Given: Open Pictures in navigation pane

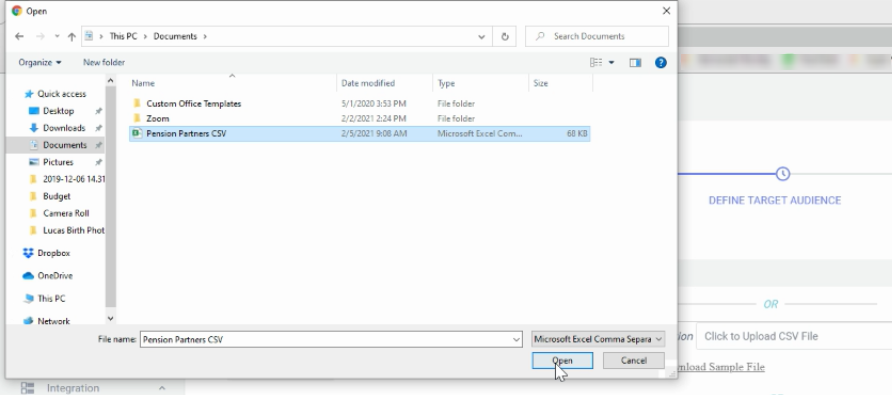Looking at the screenshot, I should 58,162.
